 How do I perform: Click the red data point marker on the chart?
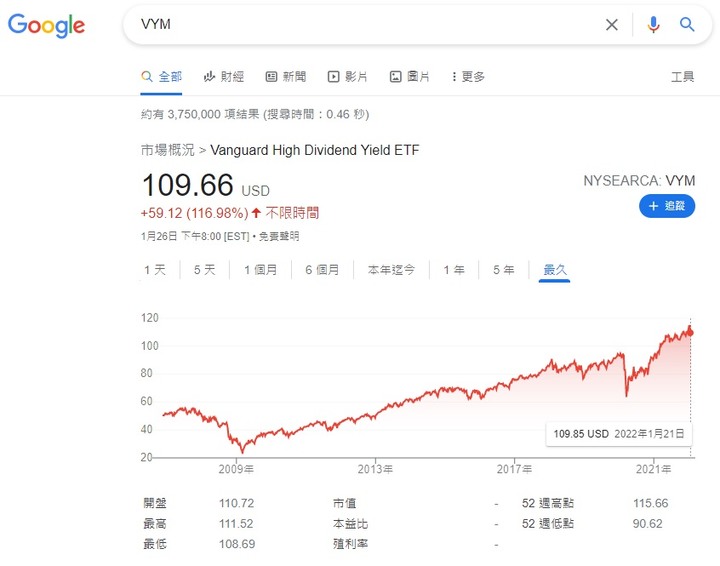690,332
